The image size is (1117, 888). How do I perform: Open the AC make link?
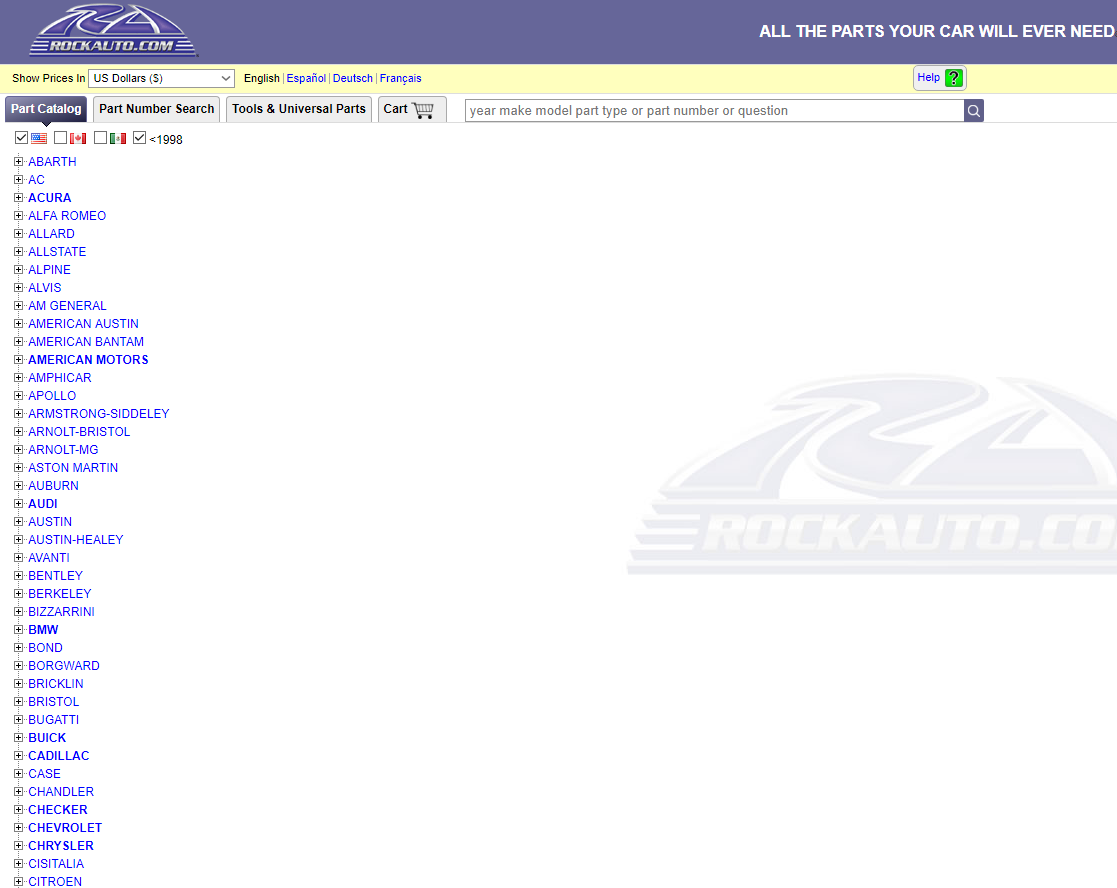[x=36, y=179]
